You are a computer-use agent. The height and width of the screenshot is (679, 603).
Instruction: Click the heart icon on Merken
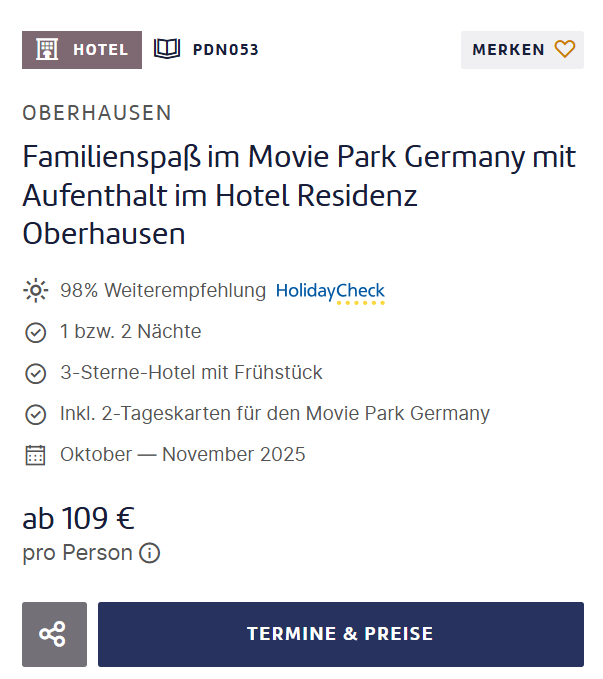[x=565, y=49]
